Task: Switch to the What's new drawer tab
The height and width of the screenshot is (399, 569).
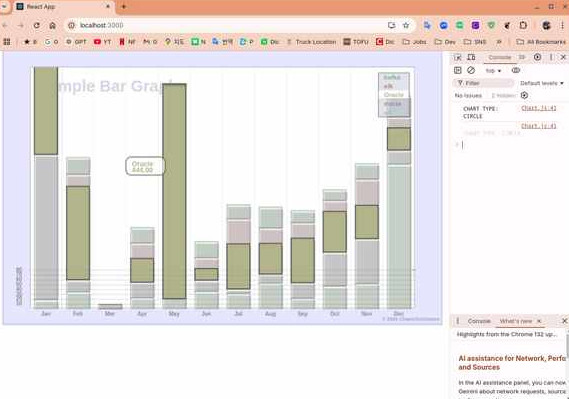Action: pyautogui.click(x=516, y=321)
